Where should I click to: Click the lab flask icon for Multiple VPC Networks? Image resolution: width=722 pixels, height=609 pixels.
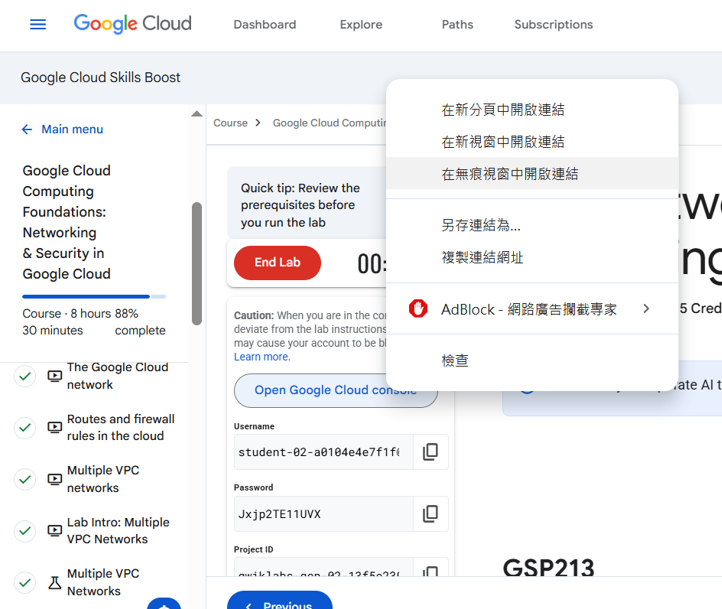coord(55,582)
